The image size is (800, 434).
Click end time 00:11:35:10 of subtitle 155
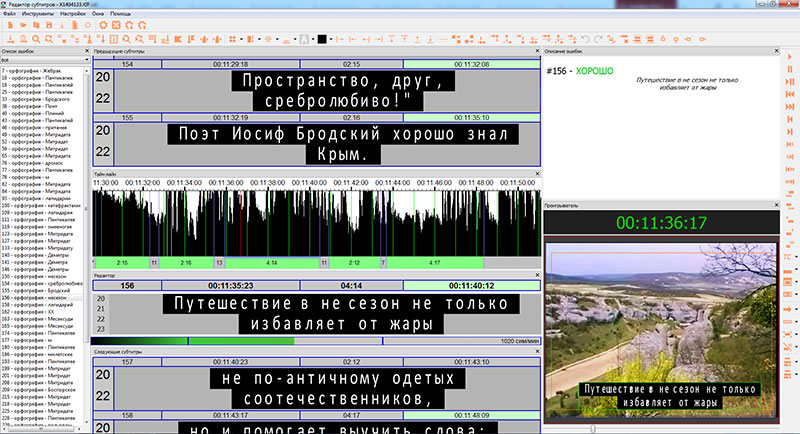[472, 117]
